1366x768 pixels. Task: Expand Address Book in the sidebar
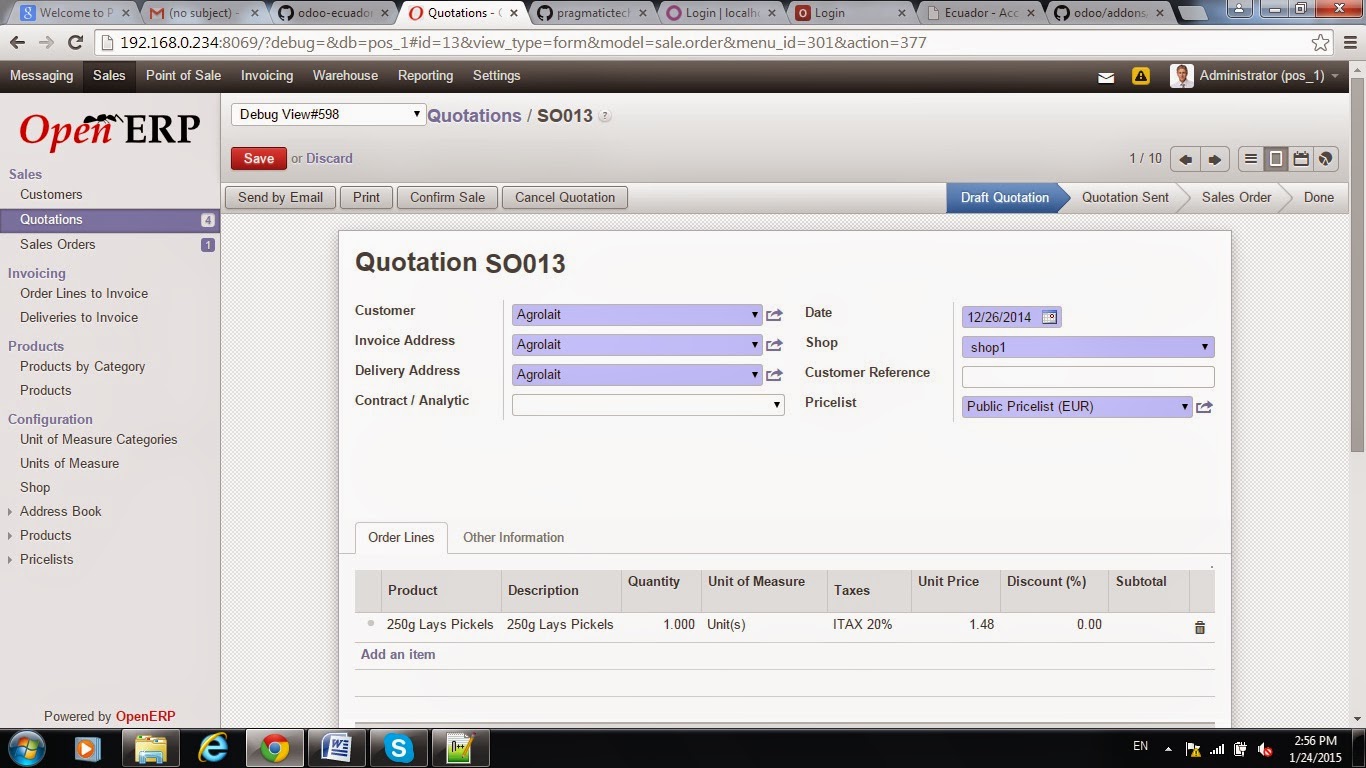[60, 511]
